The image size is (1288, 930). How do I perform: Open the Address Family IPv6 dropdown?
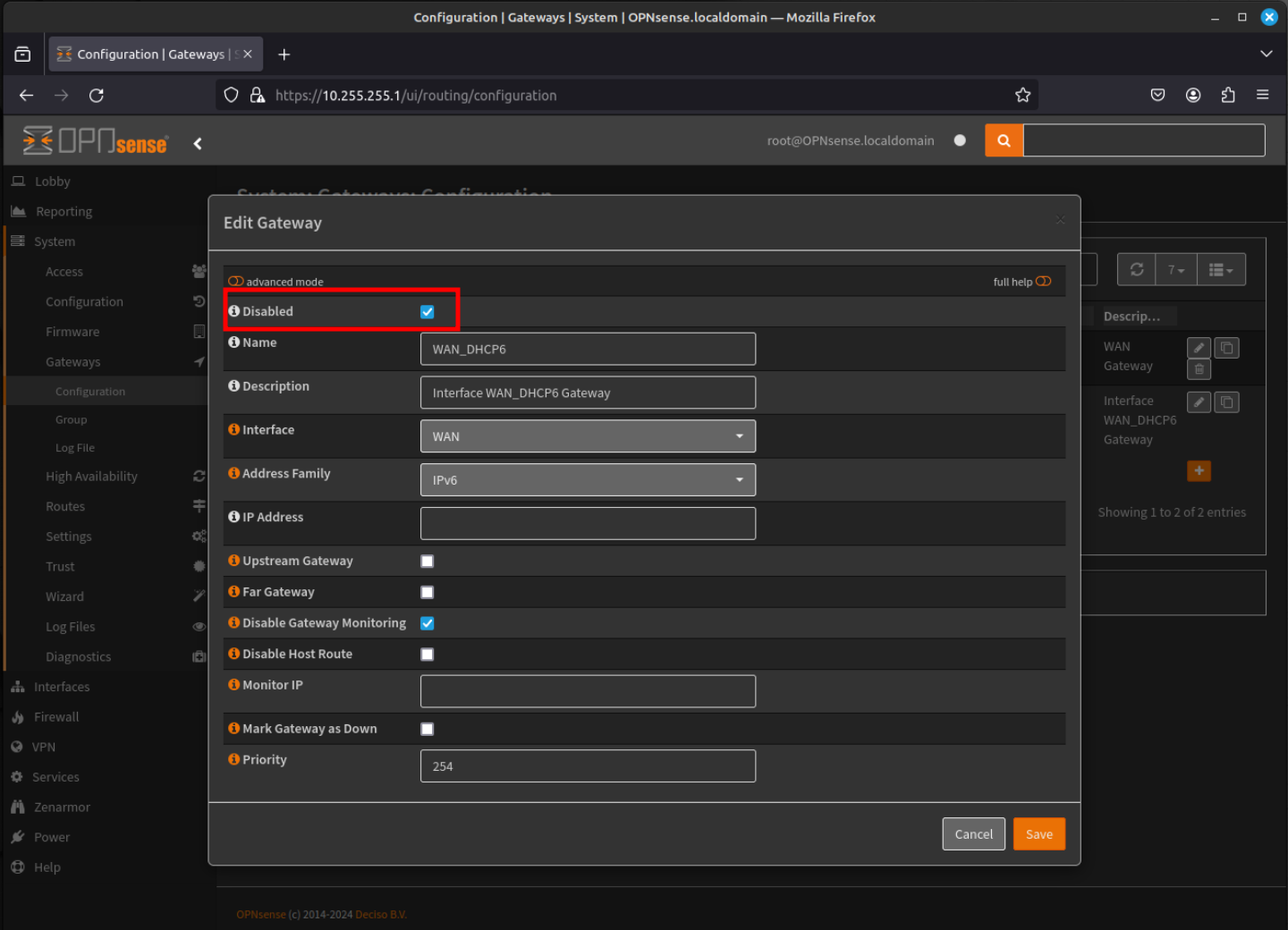pyautogui.click(x=588, y=480)
